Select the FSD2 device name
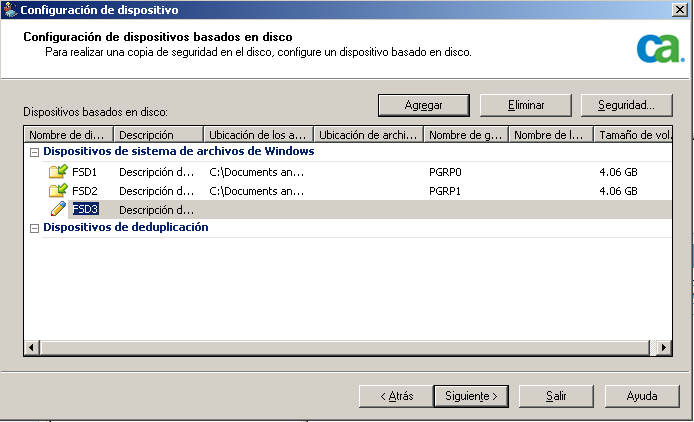This screenshot has height=422, width=694. (85, 191)
